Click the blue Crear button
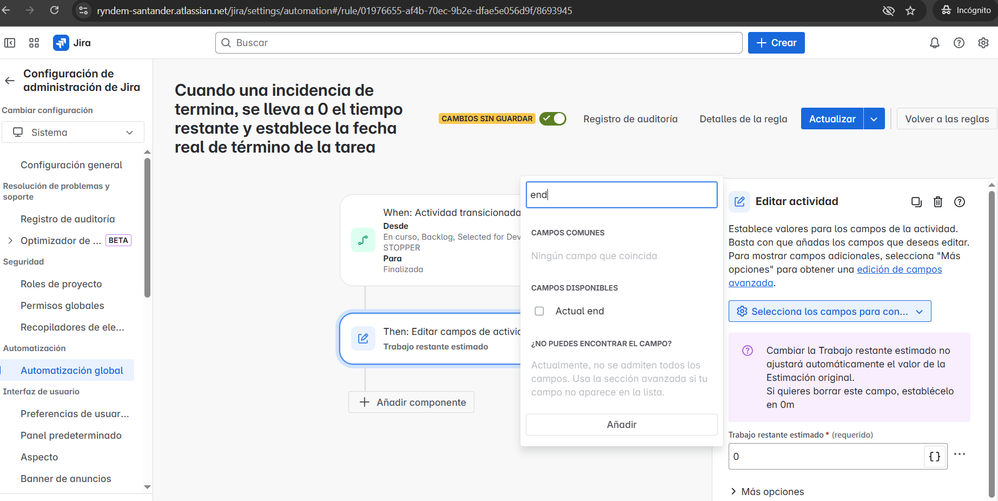This screenshot has height=501, width=998. point(776,43)
